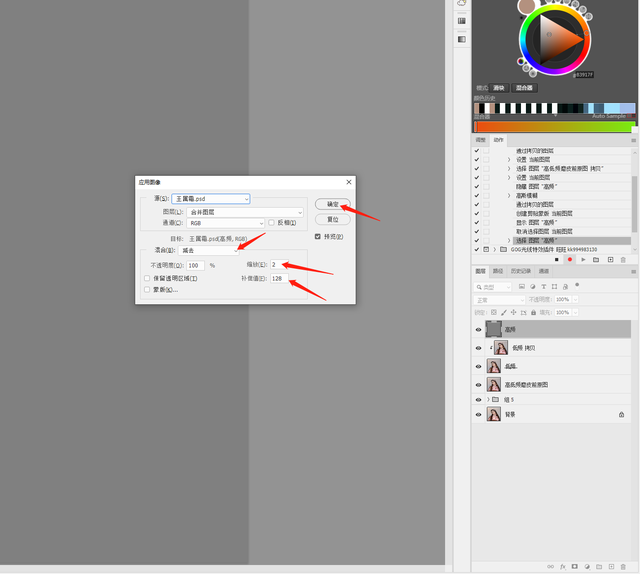
Task: Click the 混合器 mixer mode button
Action: (x=524, y=88)
